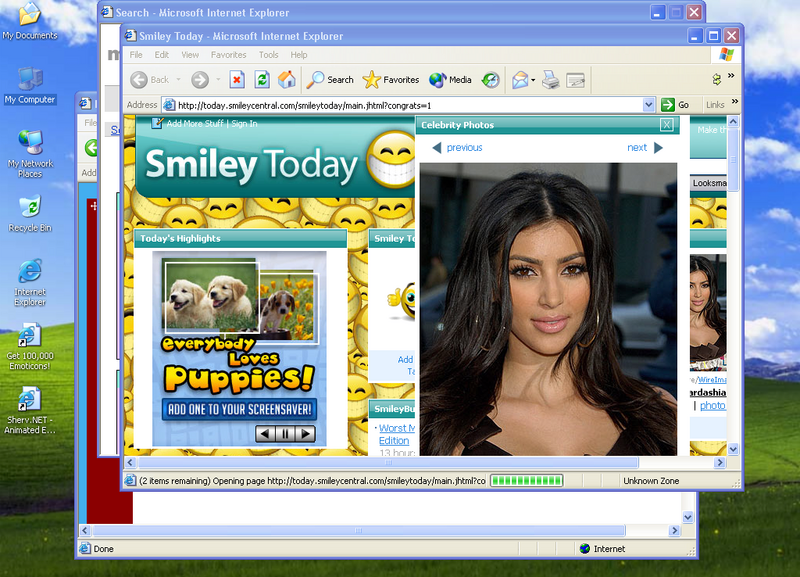Screen dimensions: 800x577
Task: Expand Links toolbar chevron
Action: pos(735,102)
